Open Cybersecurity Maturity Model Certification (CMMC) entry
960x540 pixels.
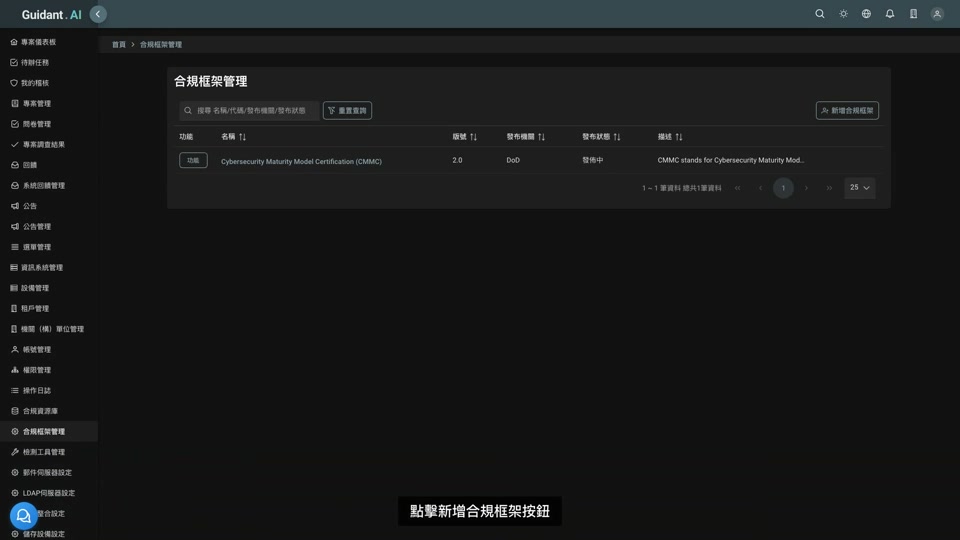[x=301, y=162]
